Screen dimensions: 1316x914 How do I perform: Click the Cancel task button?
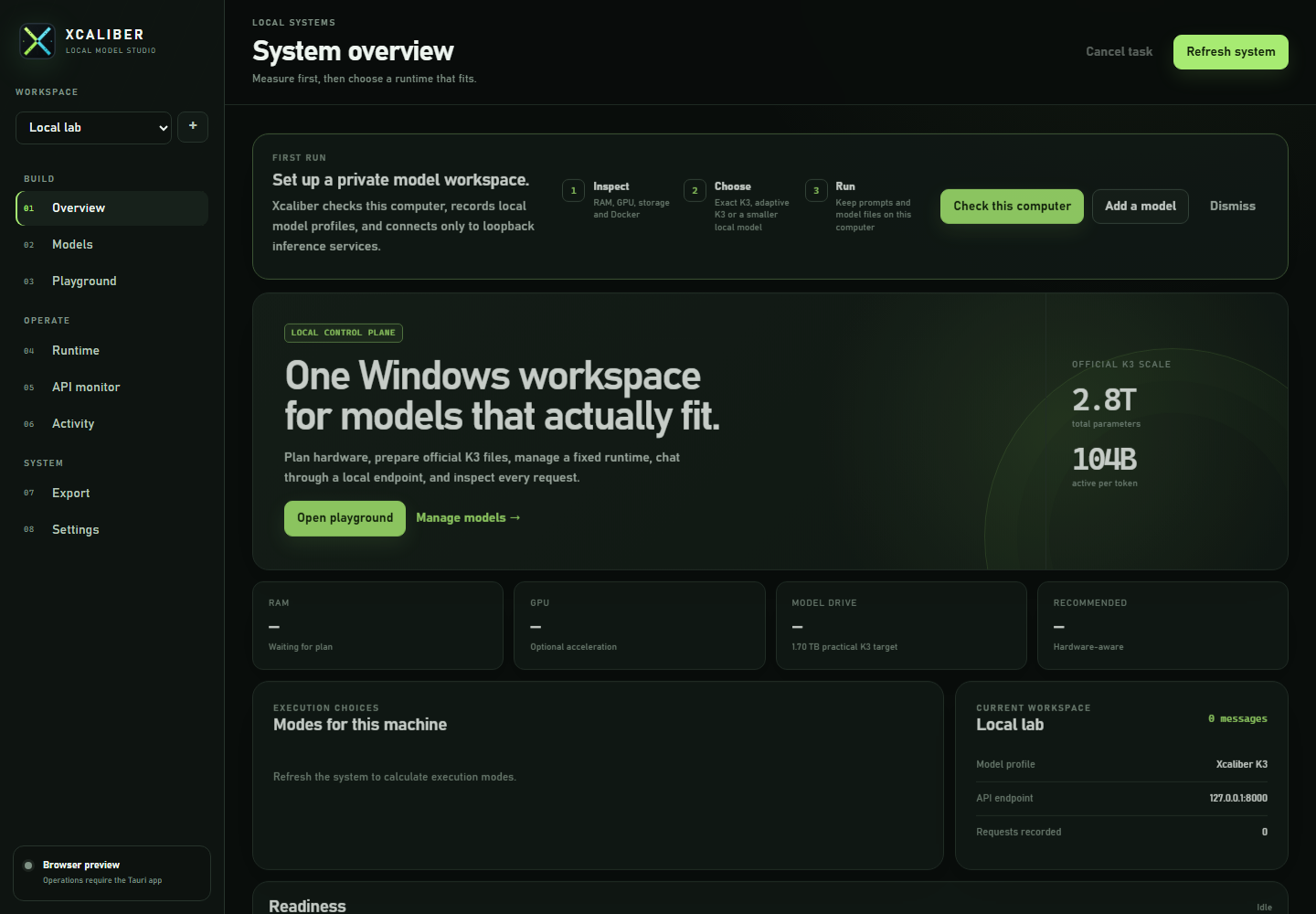click(1119, 52)
